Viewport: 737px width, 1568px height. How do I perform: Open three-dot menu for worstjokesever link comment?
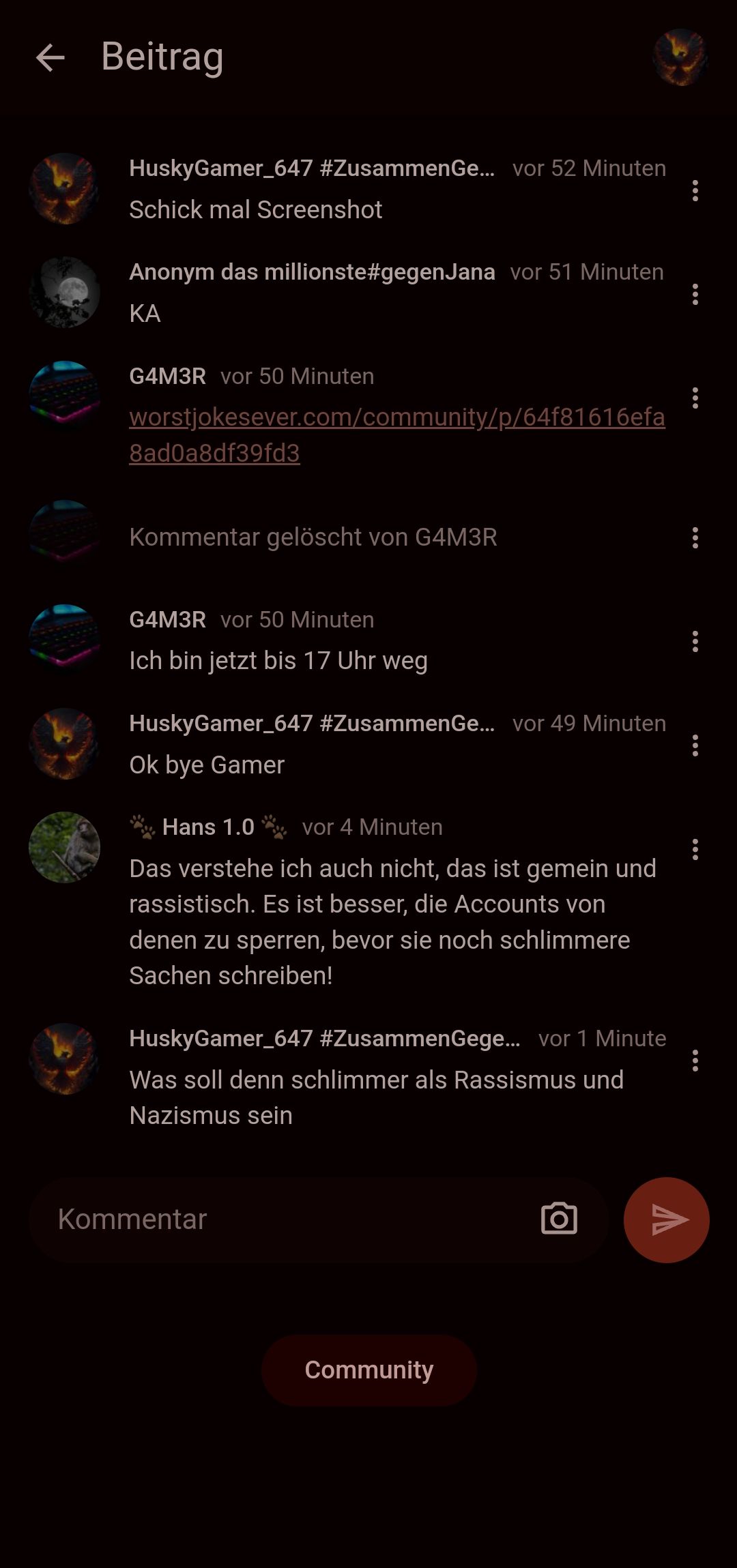coord(695,398)
